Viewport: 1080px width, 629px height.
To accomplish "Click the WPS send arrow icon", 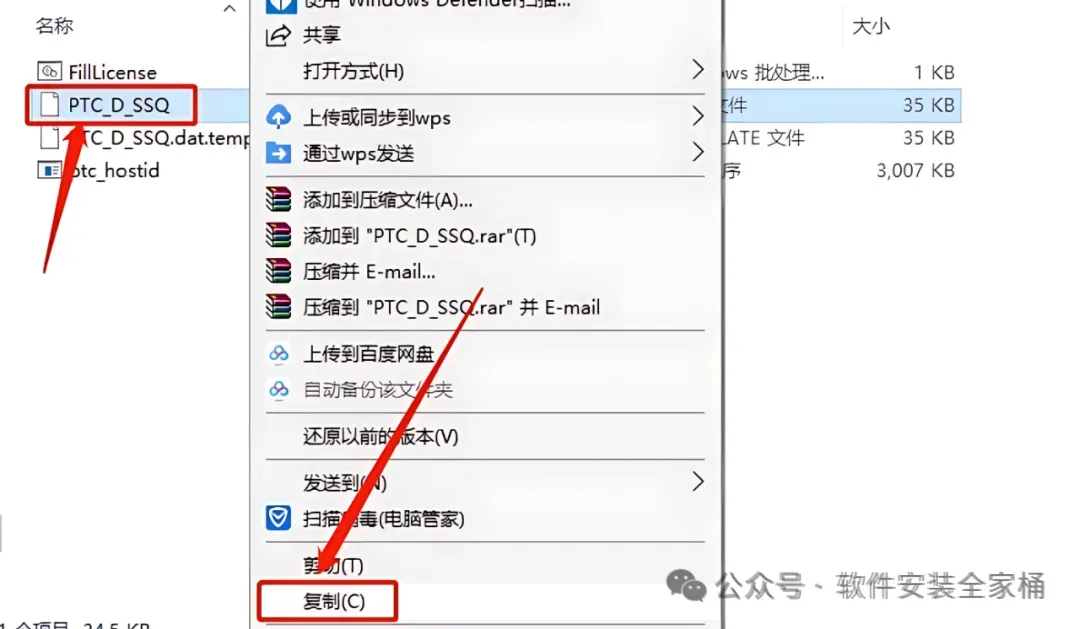I will tap(278, 152).
